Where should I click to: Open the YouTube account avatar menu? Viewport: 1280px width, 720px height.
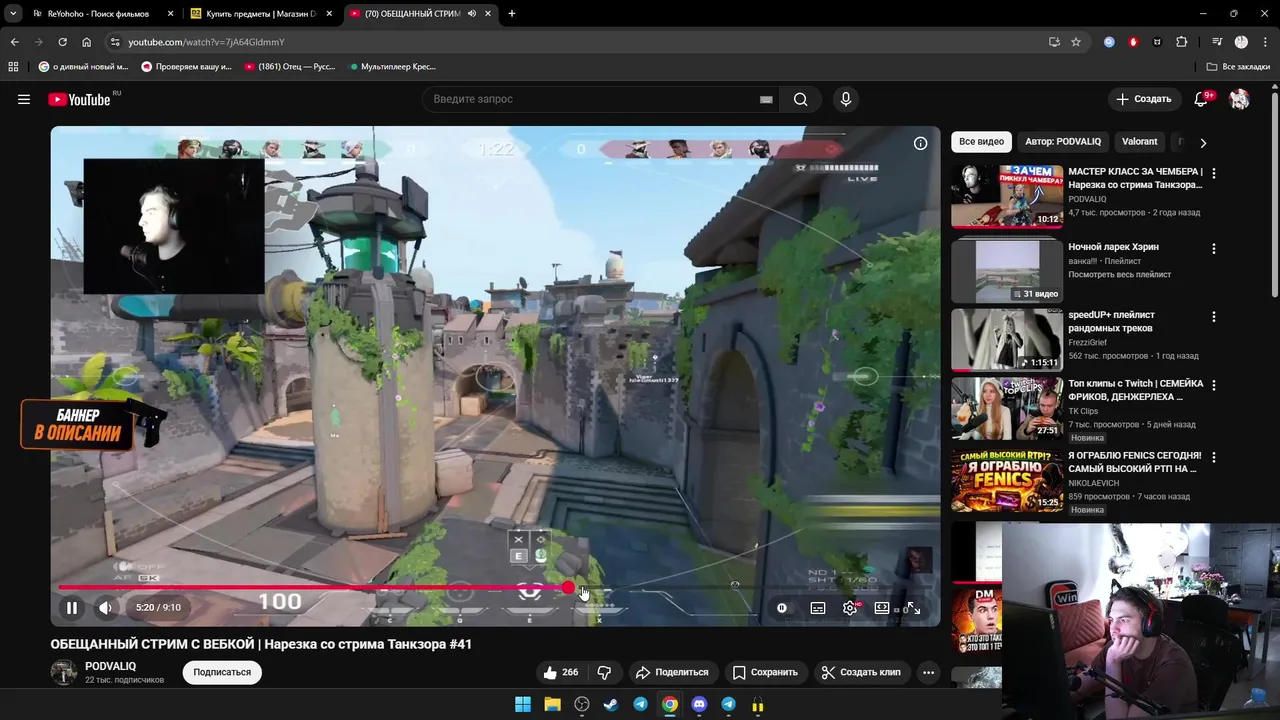[1239, 99]
